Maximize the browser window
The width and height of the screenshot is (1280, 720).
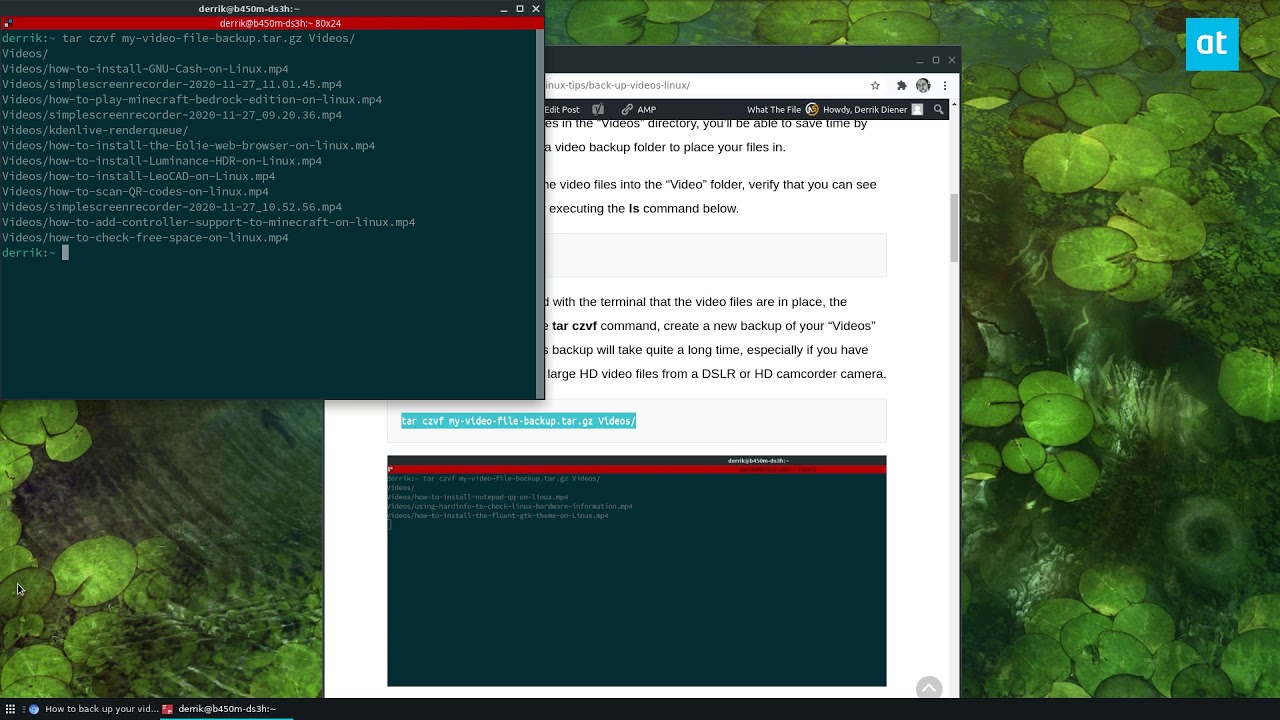(x=935, y=60)
